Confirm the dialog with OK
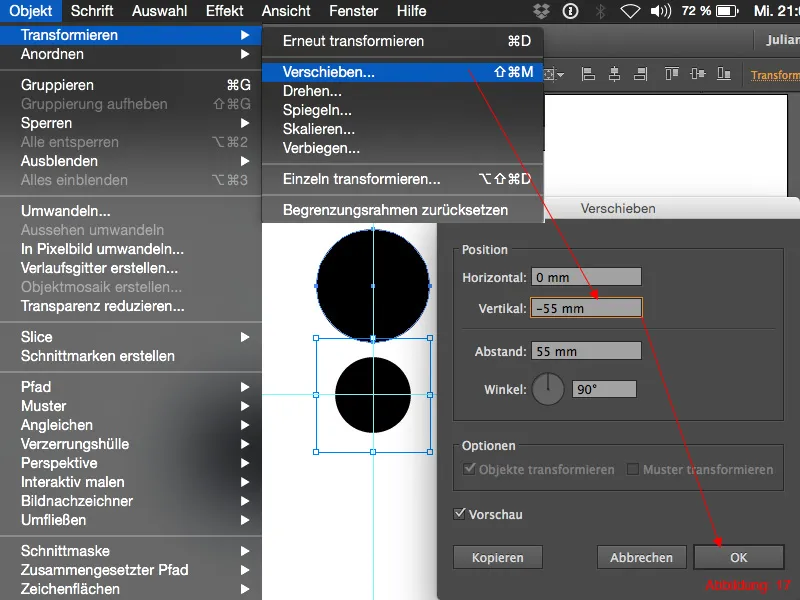 coord(739,557)
